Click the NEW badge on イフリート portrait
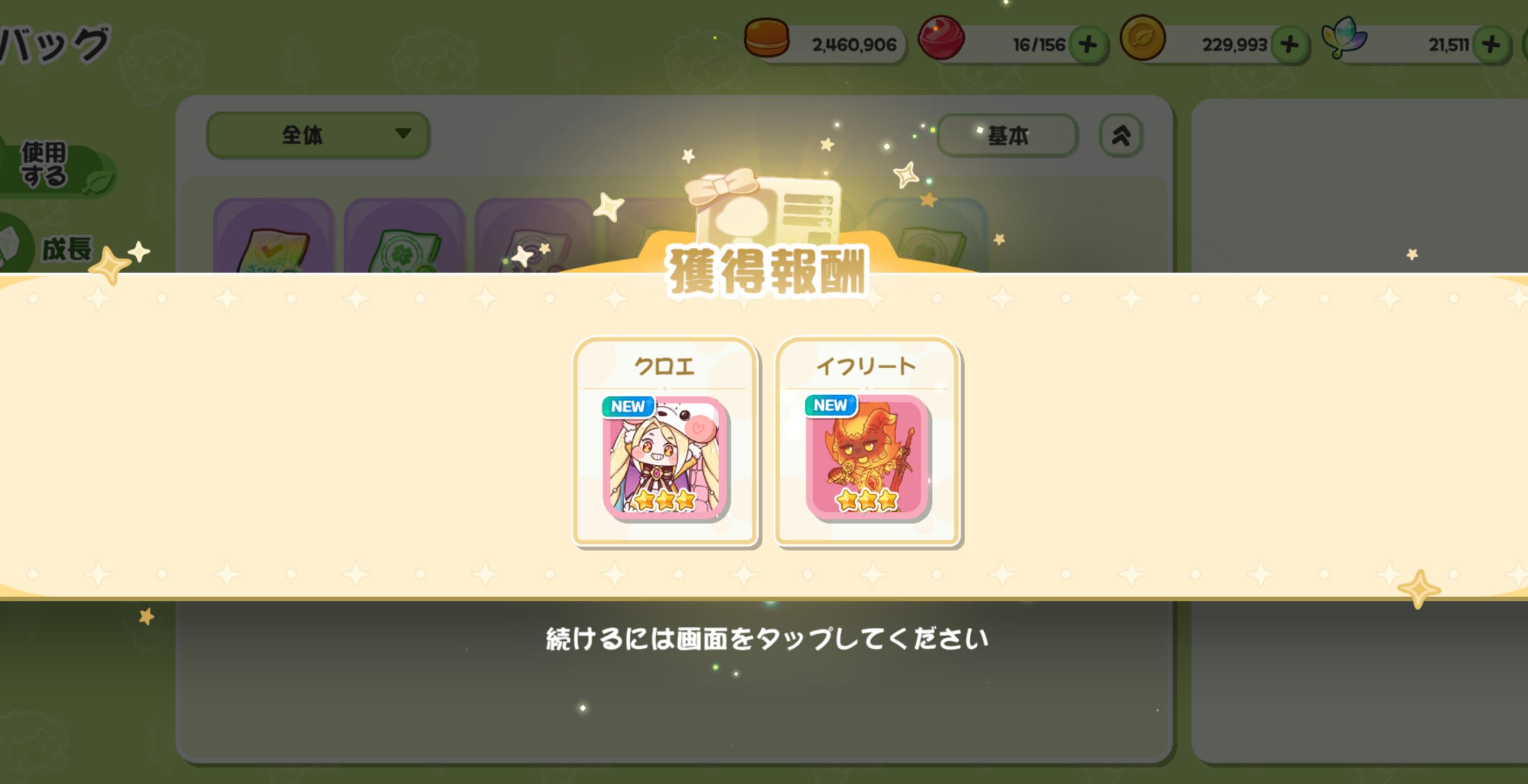The image size is (1528, 784). [831, 405]
